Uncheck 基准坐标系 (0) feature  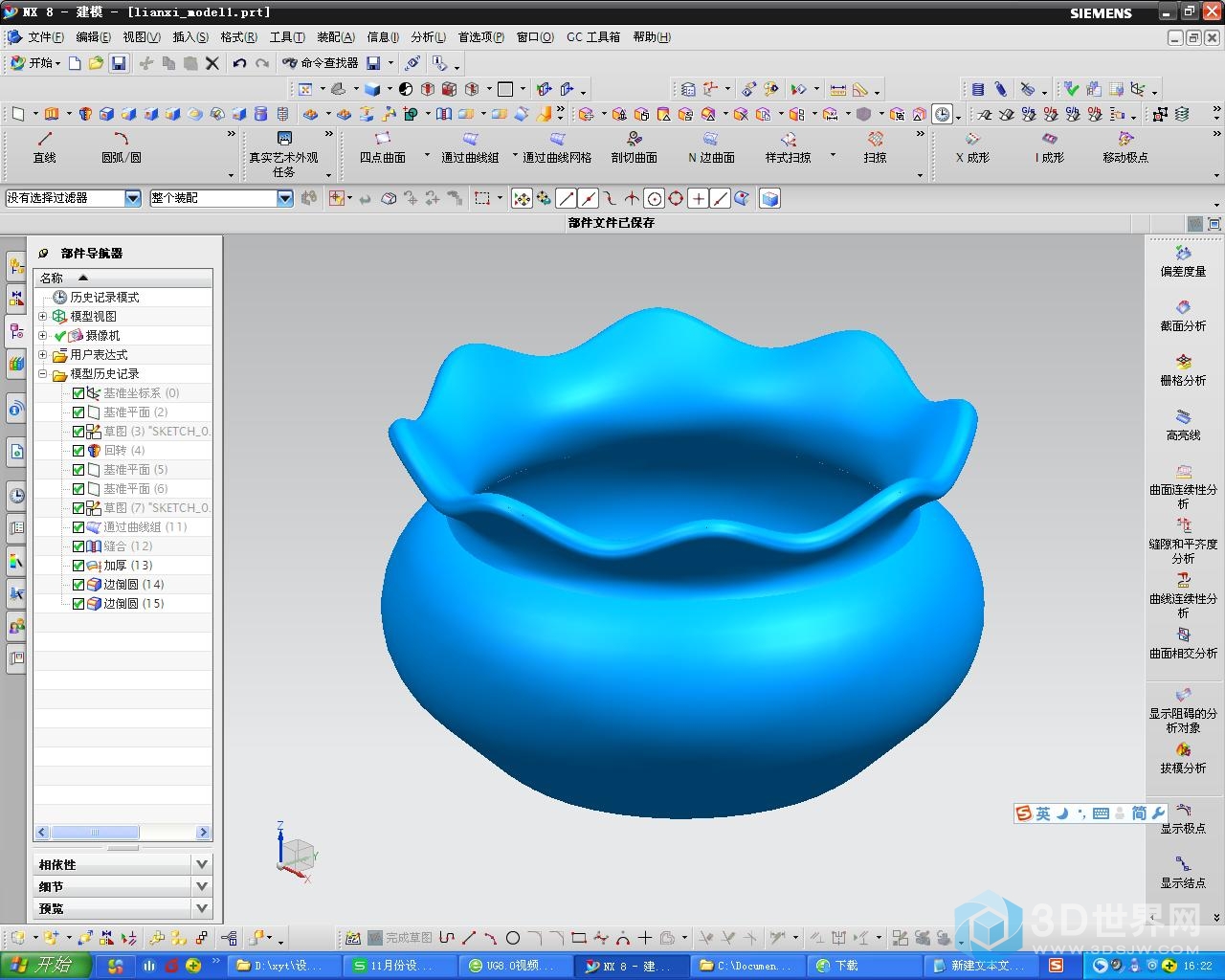[78, 393]
